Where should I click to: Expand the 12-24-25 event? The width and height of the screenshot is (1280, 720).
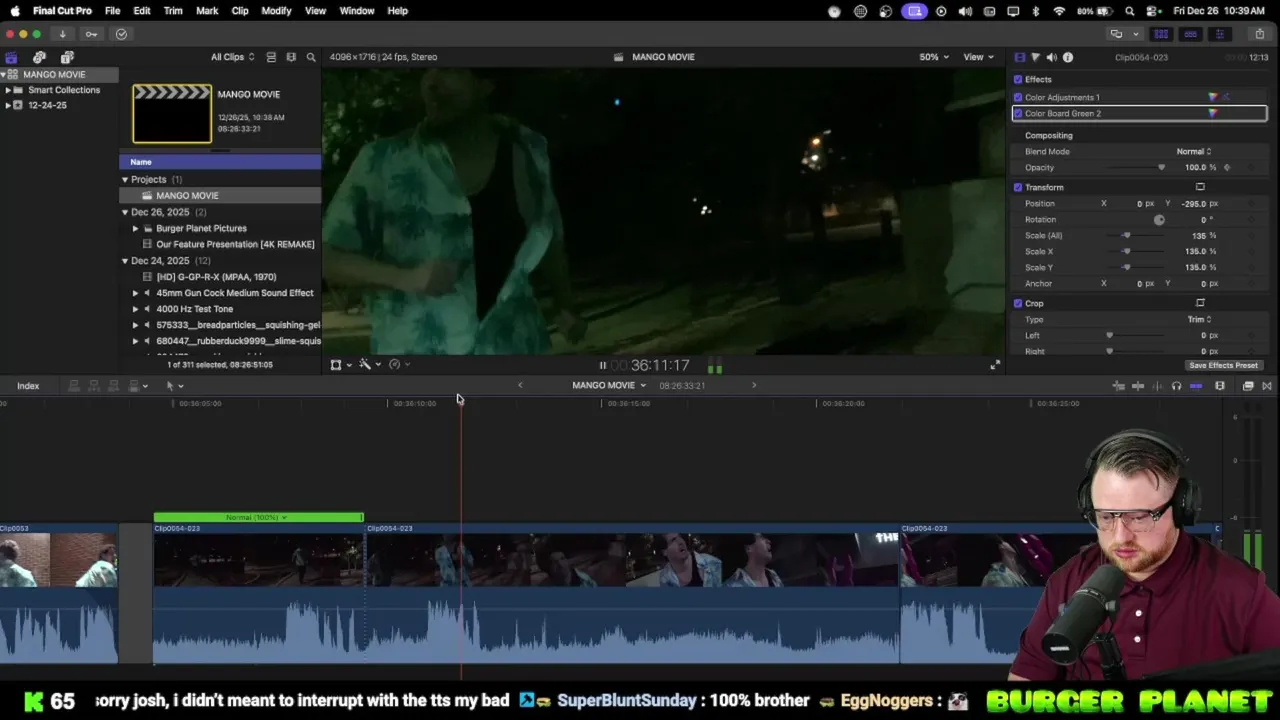(8, 105)
